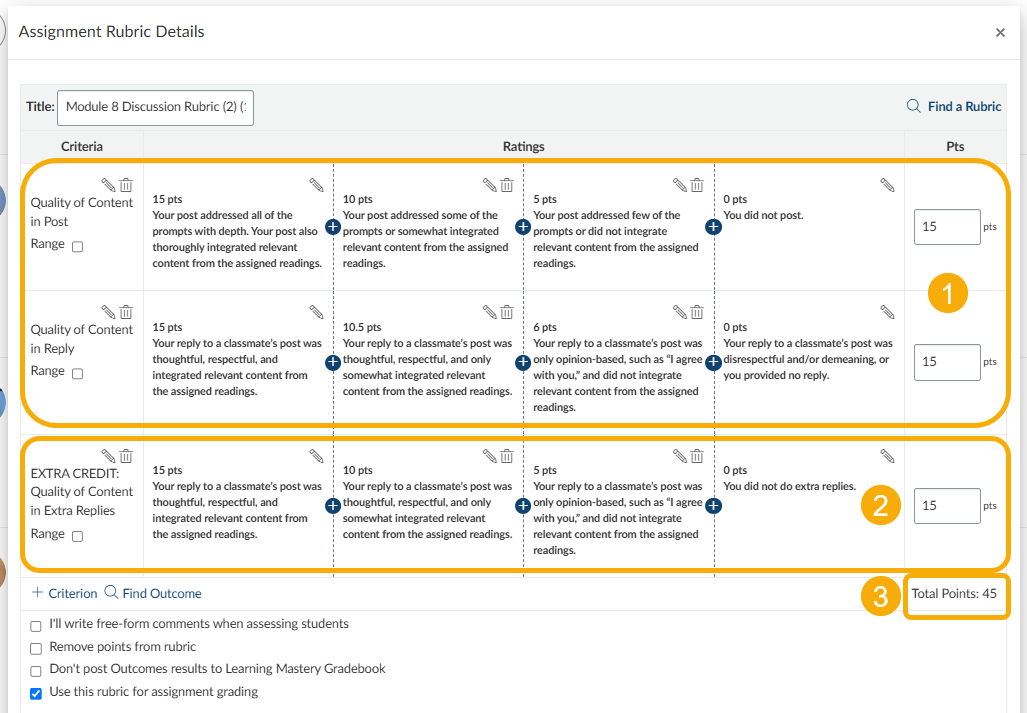The height and width of the screenshot is (713, 1027).
Task: Edit the 10.5 pts rating in Reply row
Action: point(489,312)
